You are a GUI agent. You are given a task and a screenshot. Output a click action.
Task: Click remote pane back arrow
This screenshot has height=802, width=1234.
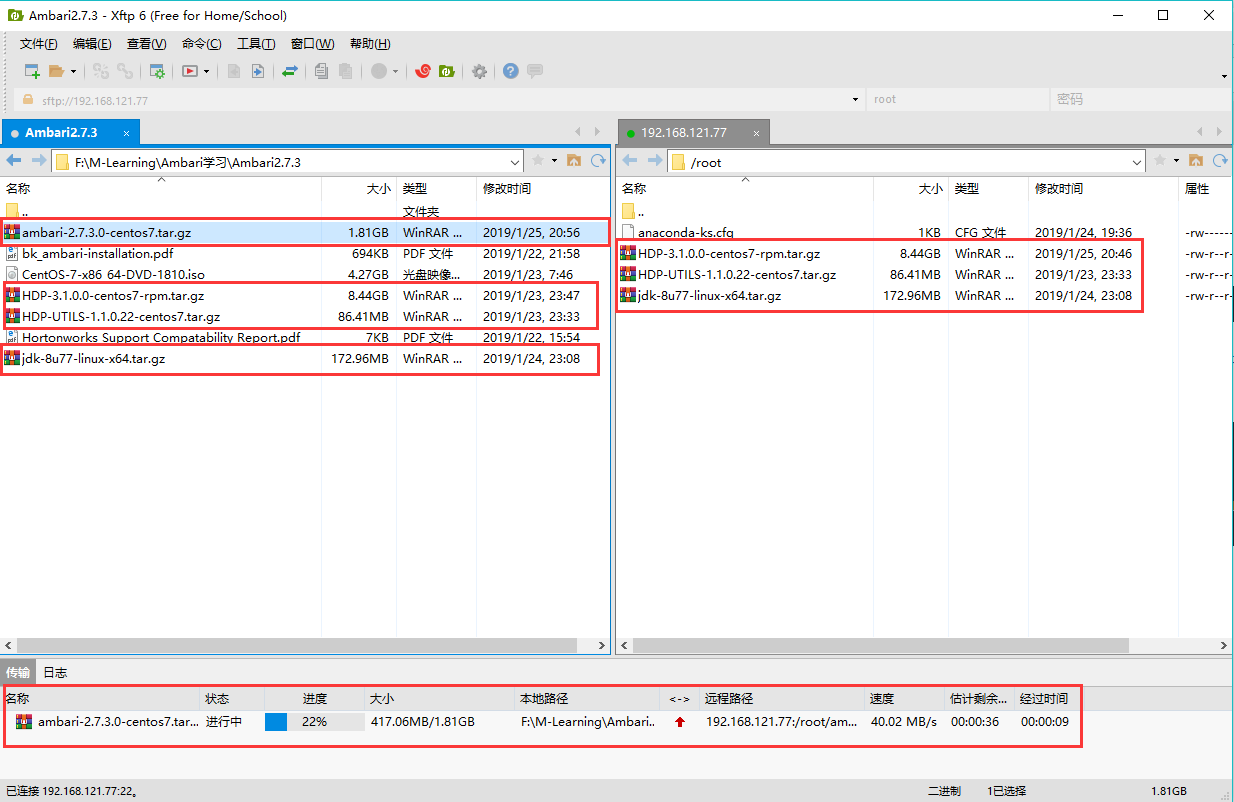click(630, 160)
